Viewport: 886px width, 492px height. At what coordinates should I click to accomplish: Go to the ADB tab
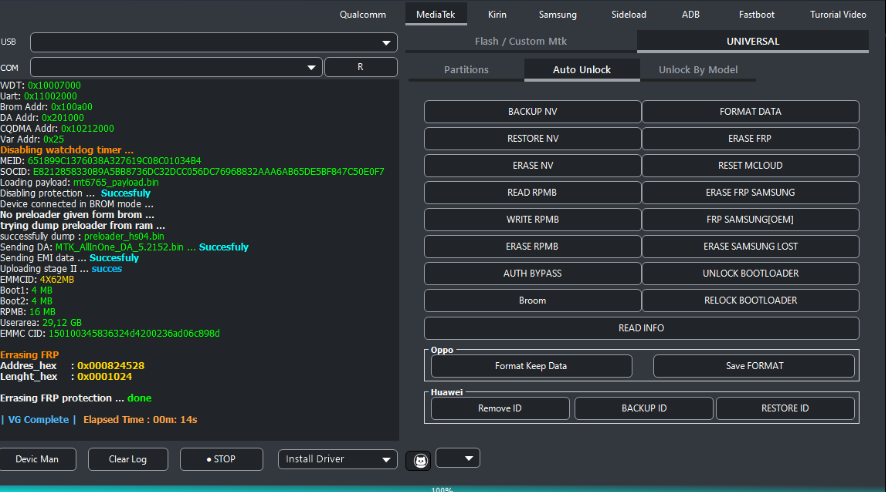tap(690, 15)
